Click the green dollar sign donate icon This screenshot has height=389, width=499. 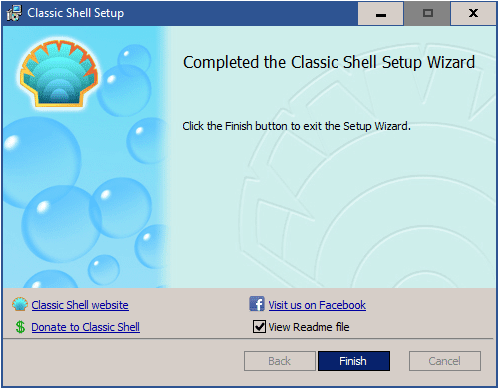click(x=20, y=327)
